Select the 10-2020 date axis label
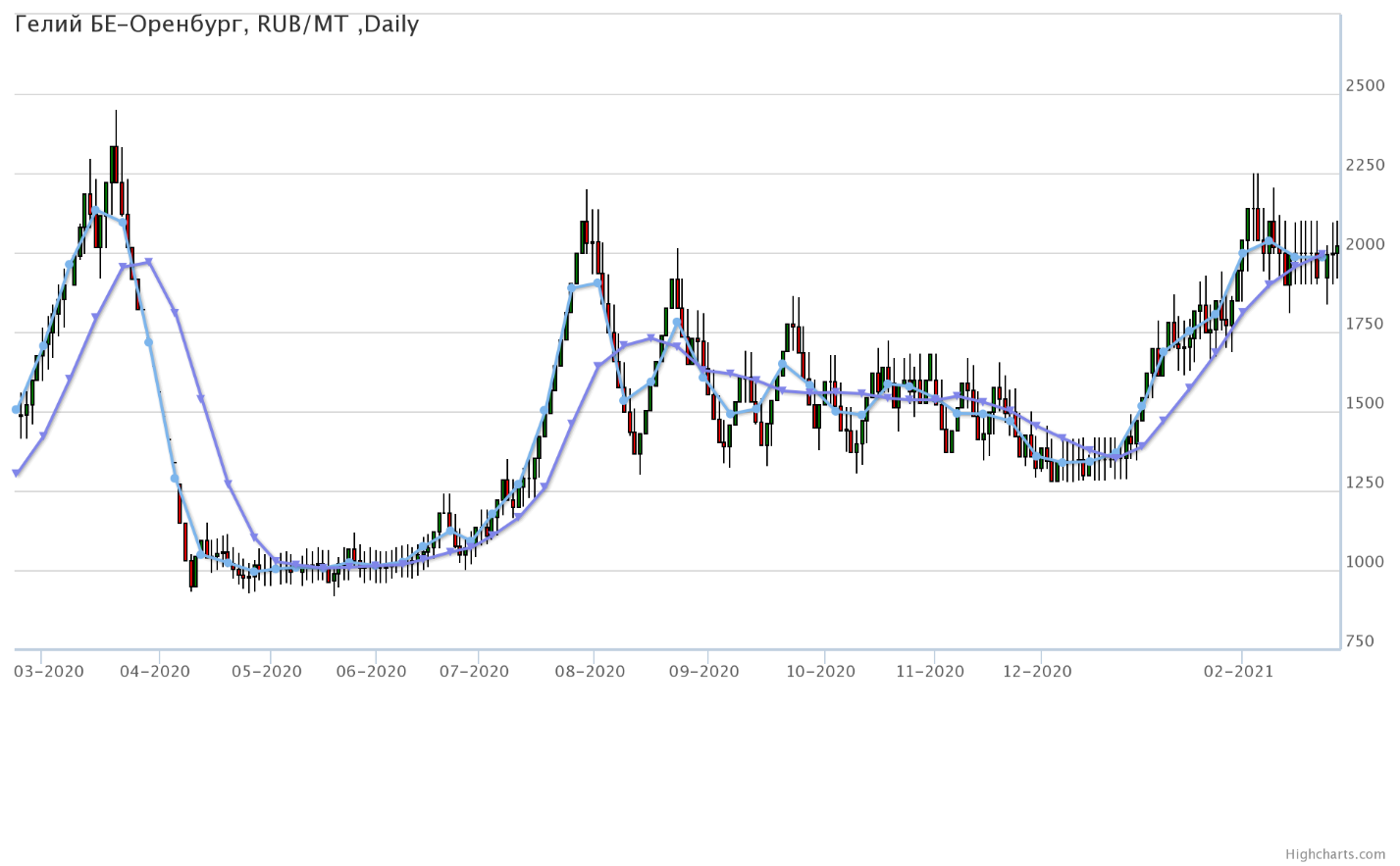This screenshot has height=866, width=1400. [x=821, y=671]
